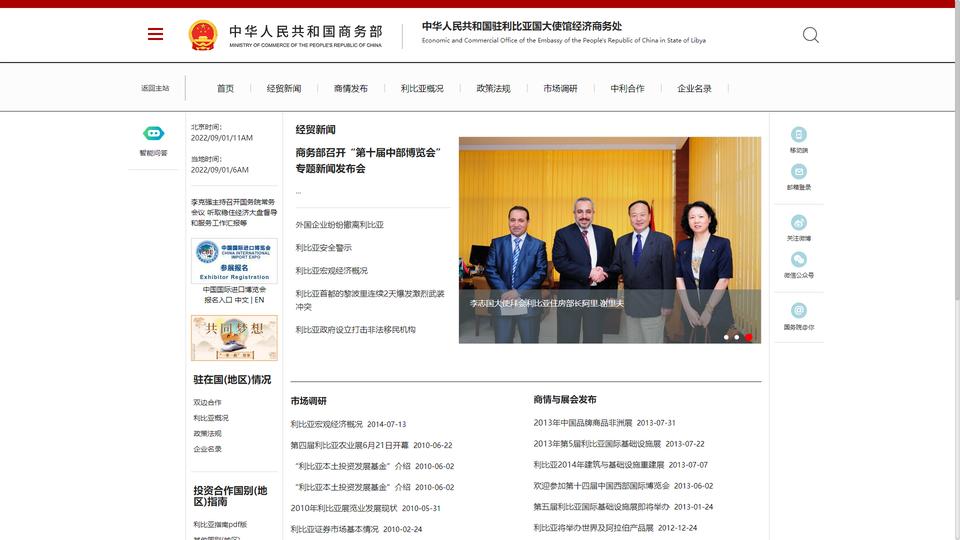Click 返回主站 link
960x540 pixels.
tap(155, 88)
